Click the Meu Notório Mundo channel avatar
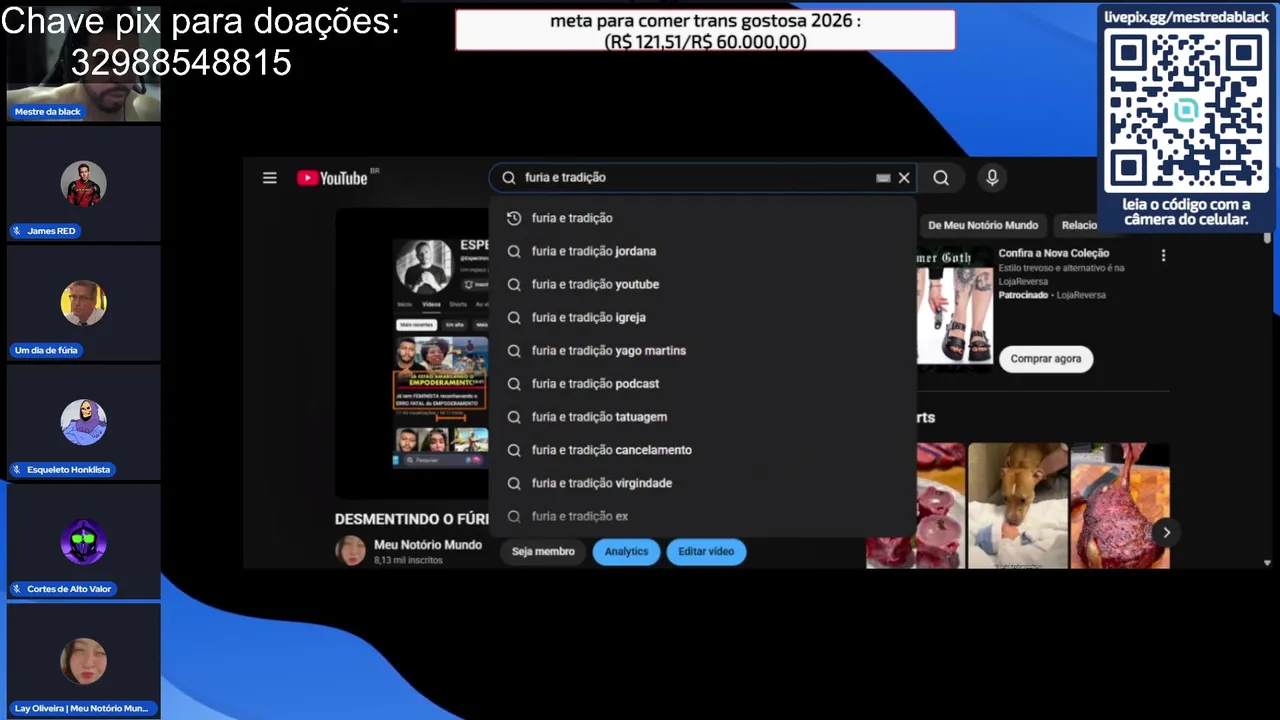 click(x=351, y=551)
